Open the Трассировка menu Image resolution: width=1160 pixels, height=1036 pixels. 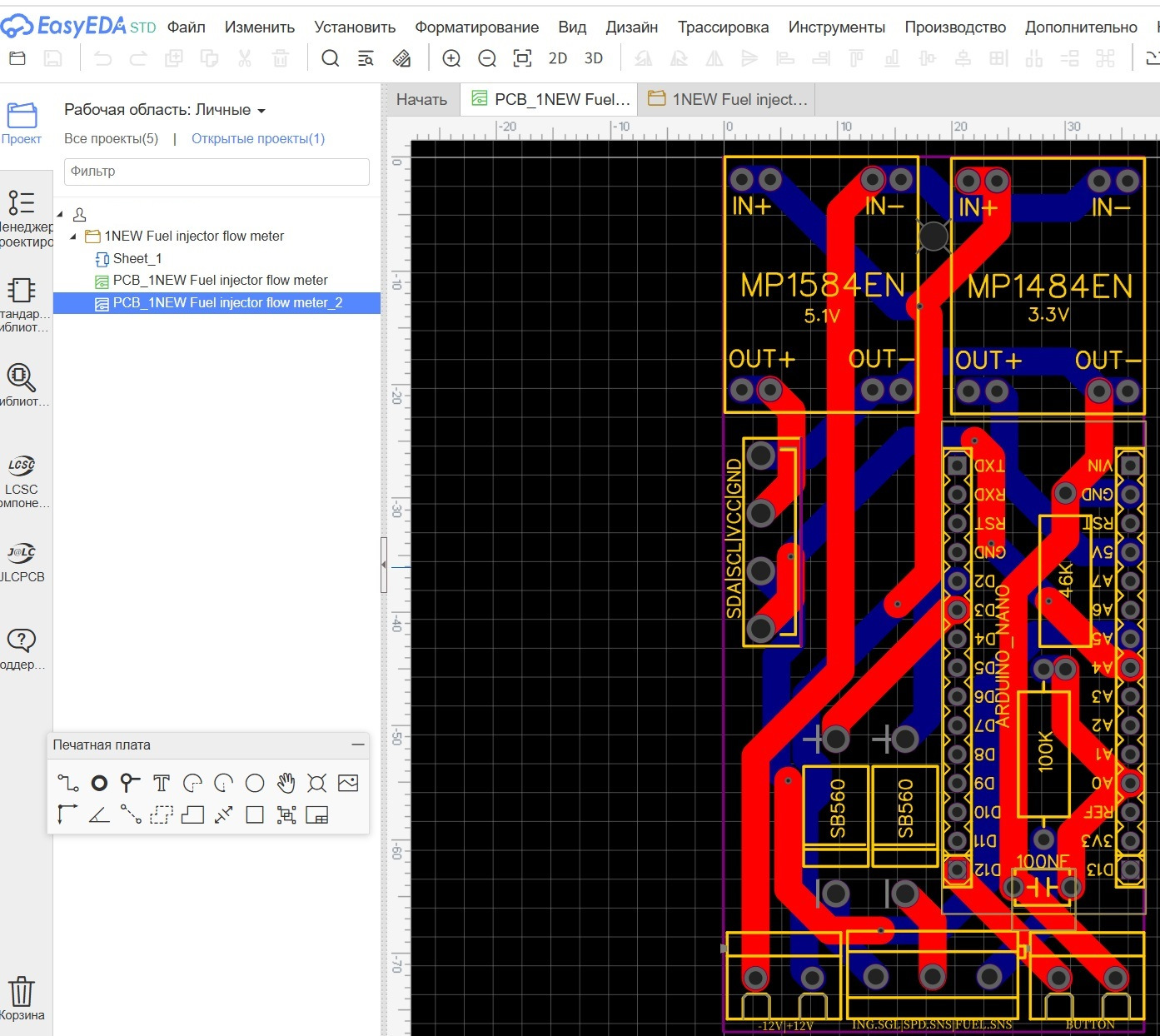tap(723, 27)
